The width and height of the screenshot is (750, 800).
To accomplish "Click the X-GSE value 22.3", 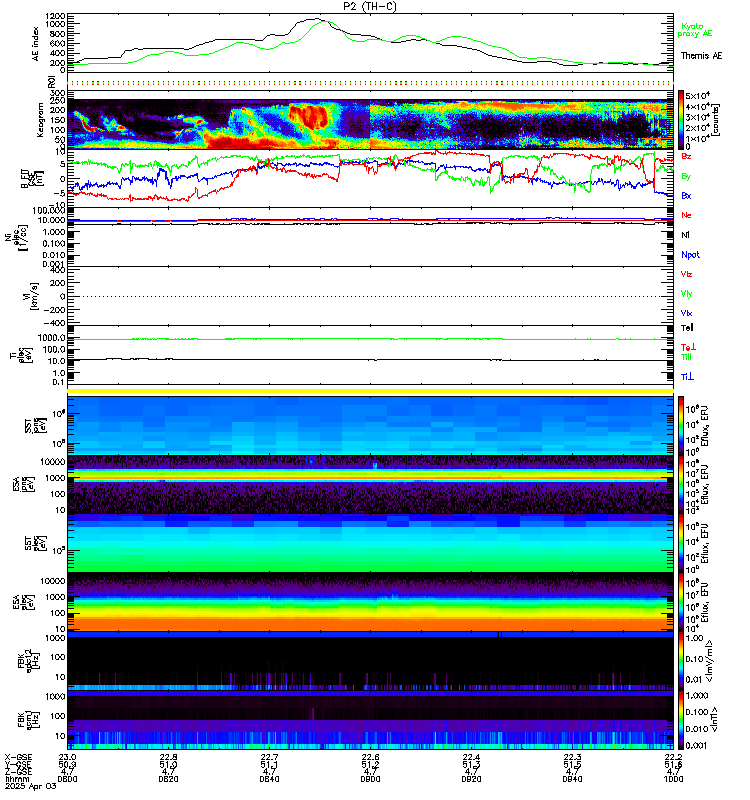I will pos(572,757).
